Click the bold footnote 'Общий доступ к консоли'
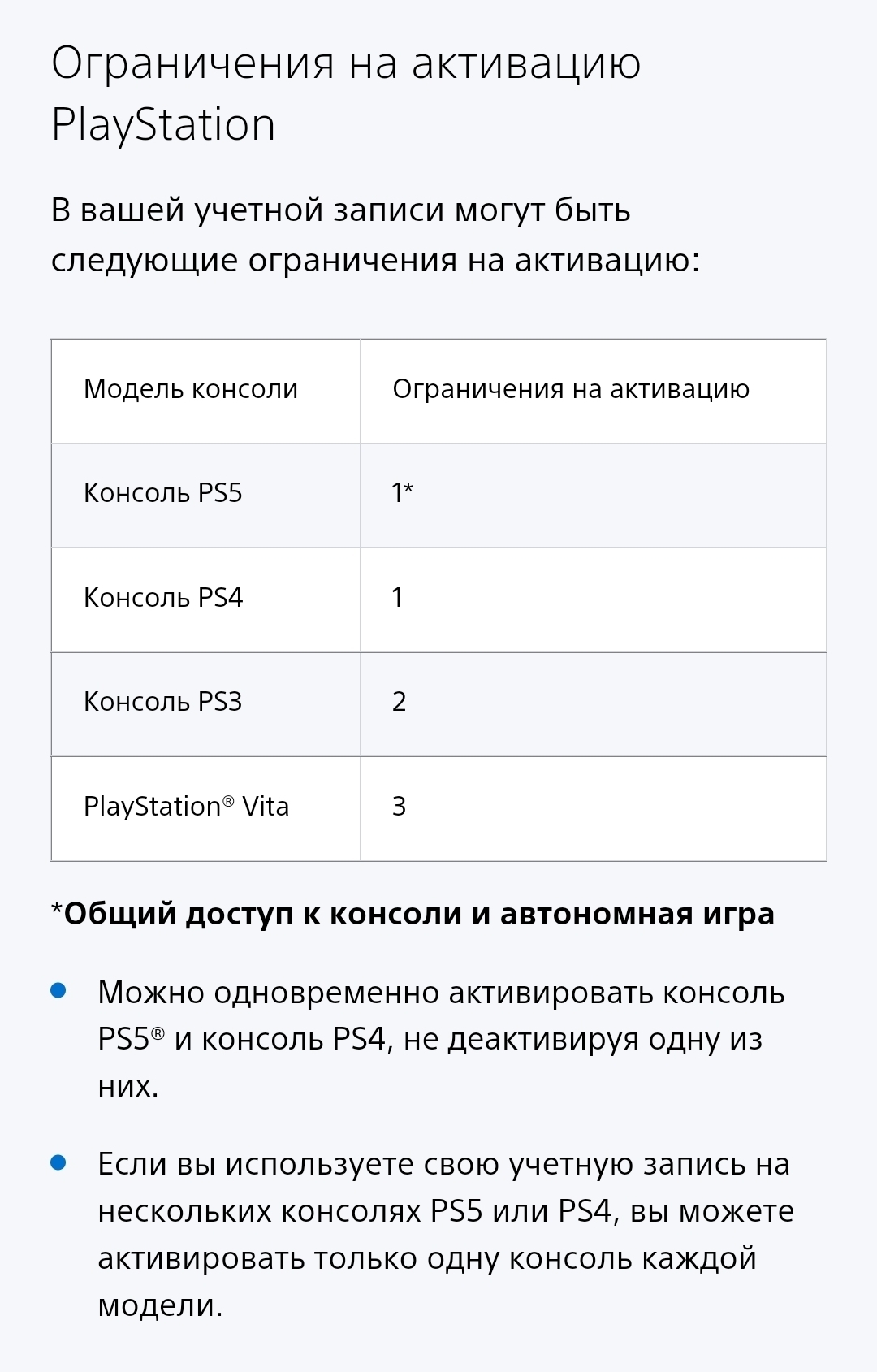The image size is (877, 1372). 418,915
